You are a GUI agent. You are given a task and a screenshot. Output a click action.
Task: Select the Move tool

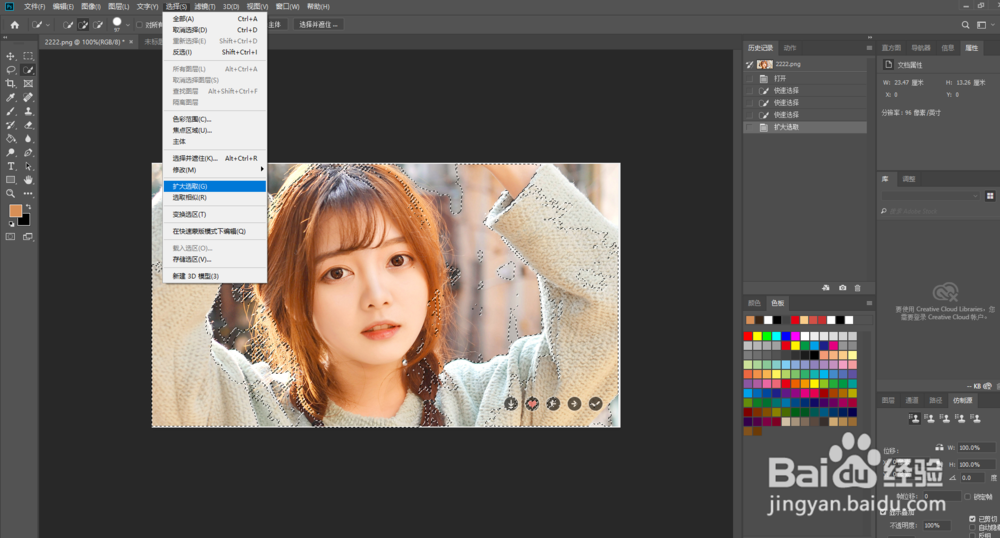coord(11,56)
